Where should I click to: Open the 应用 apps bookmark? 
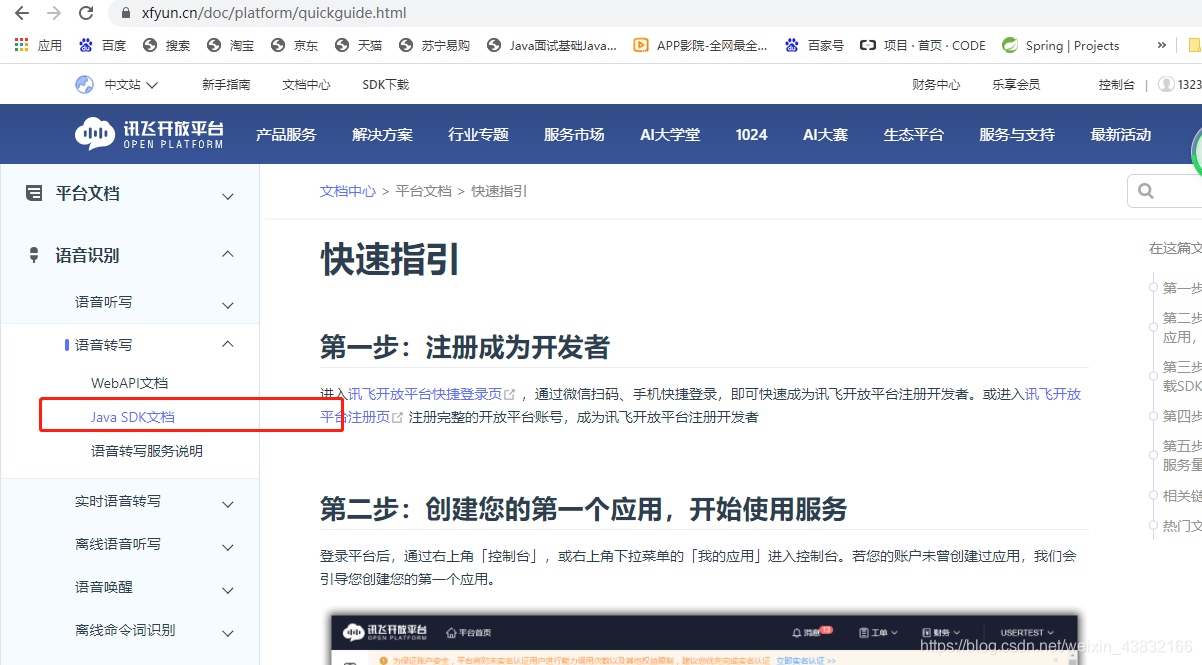click(x=39, y=45)
